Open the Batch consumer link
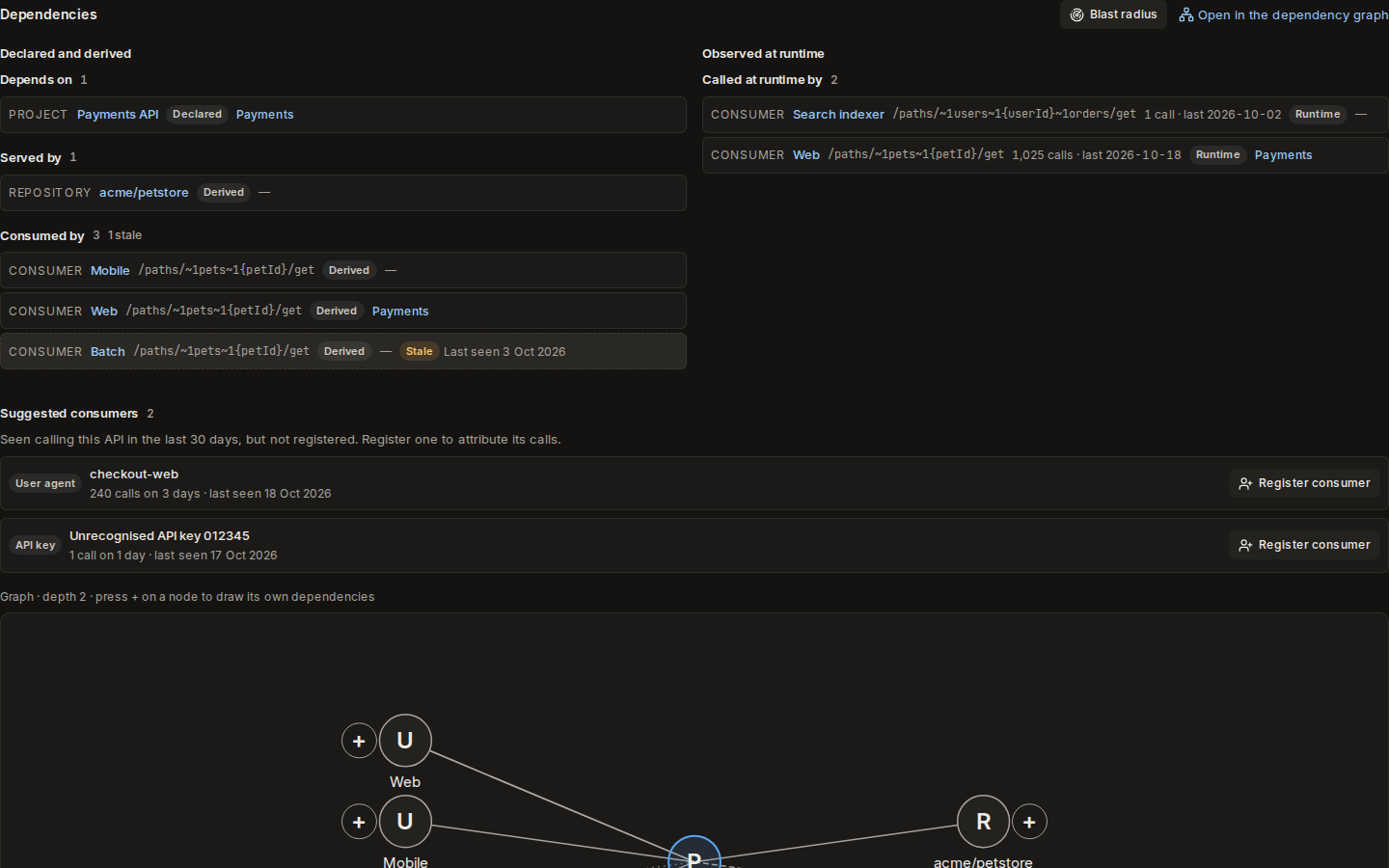Image resolution: width=1389 pixels, height=868 pixels. tap(108, 352)
